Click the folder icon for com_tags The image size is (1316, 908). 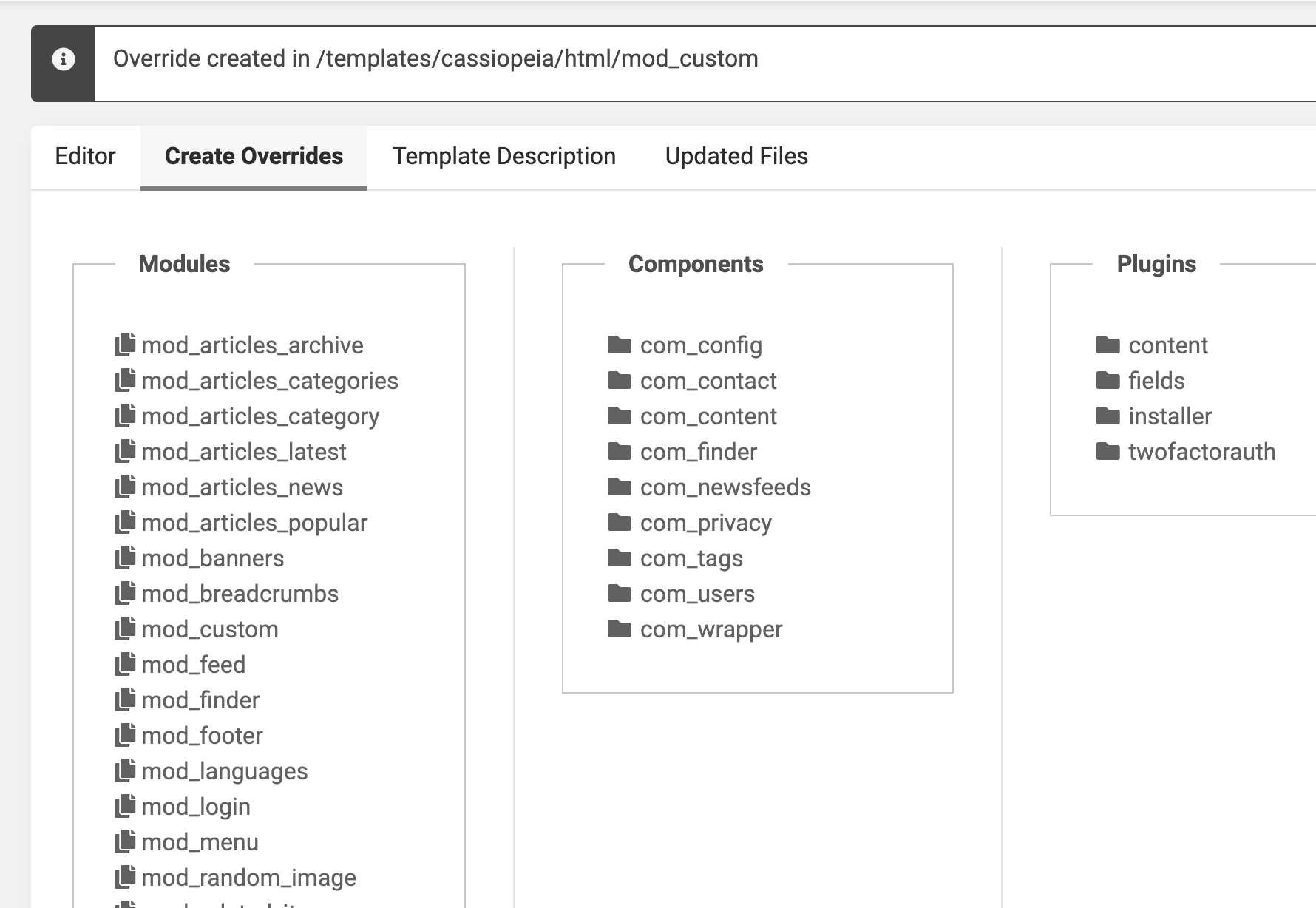(619, 558)
